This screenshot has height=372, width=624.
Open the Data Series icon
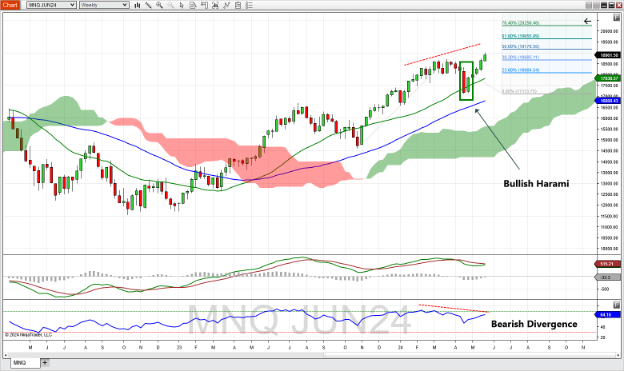click(215, 5)
